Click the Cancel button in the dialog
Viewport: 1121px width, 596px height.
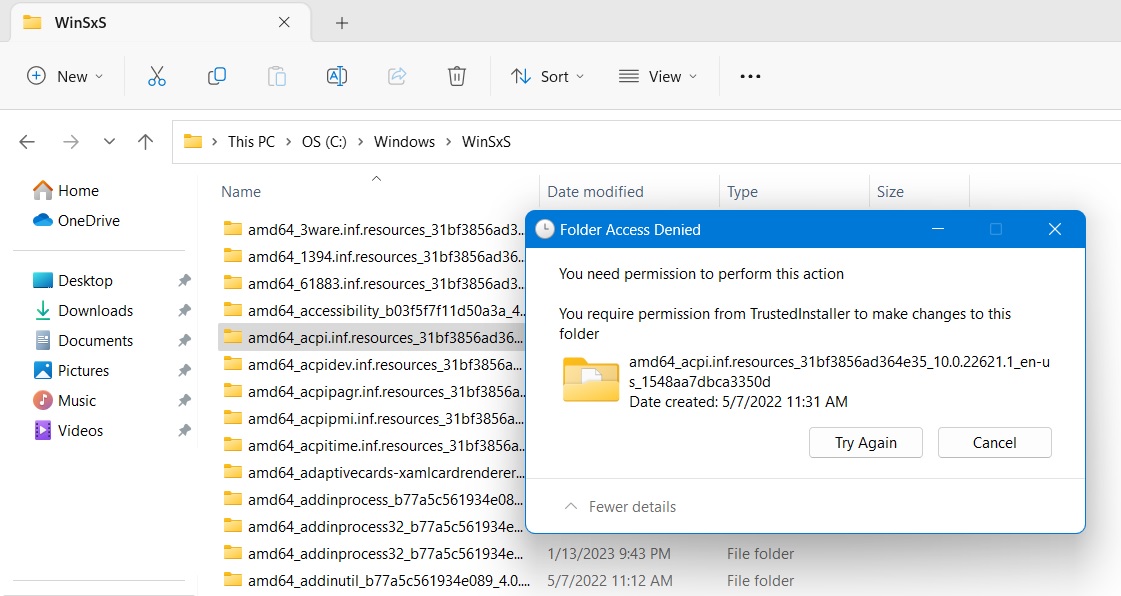tap(994, 442)
